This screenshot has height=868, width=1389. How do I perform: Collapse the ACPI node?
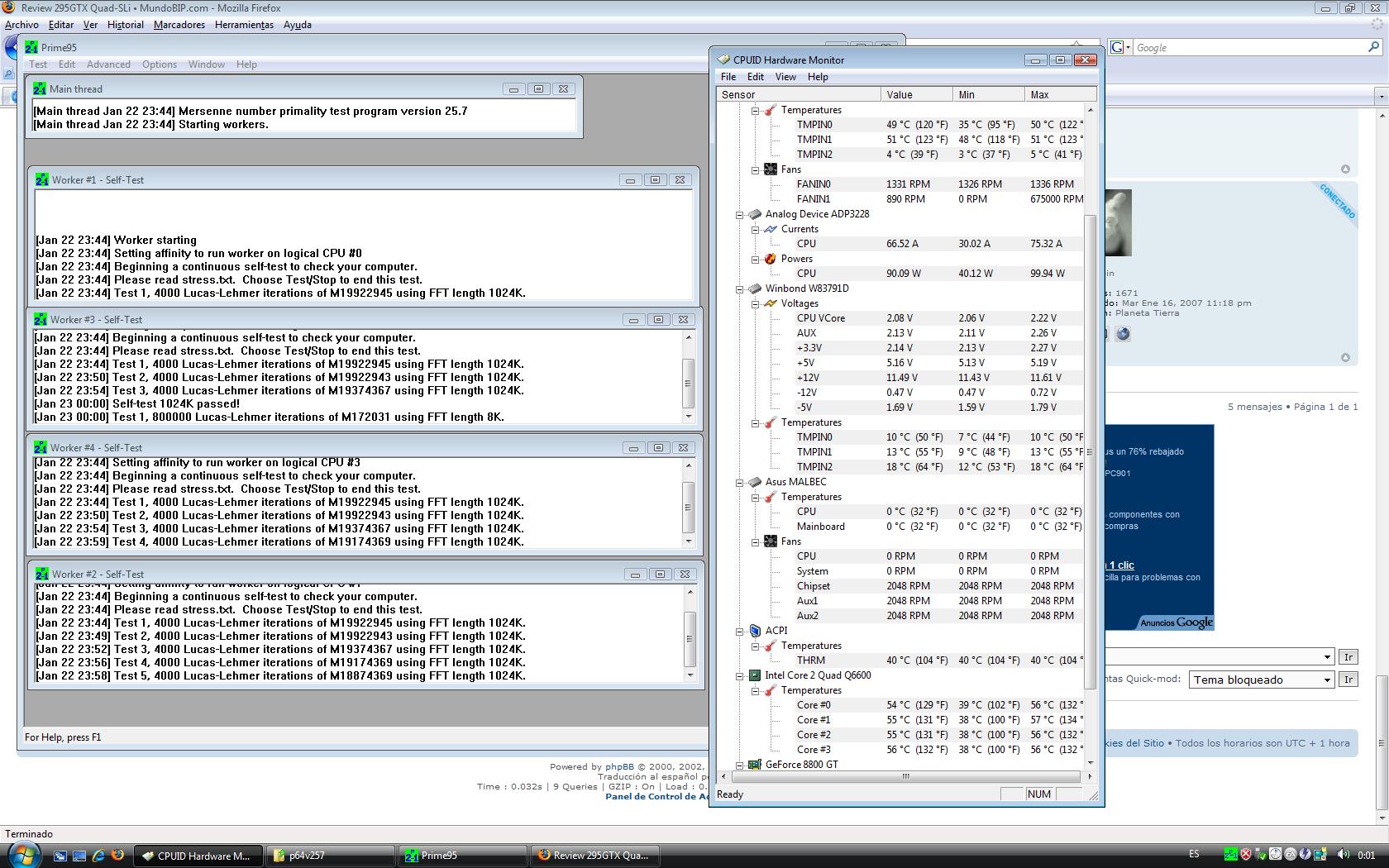[x=740, y=631]
